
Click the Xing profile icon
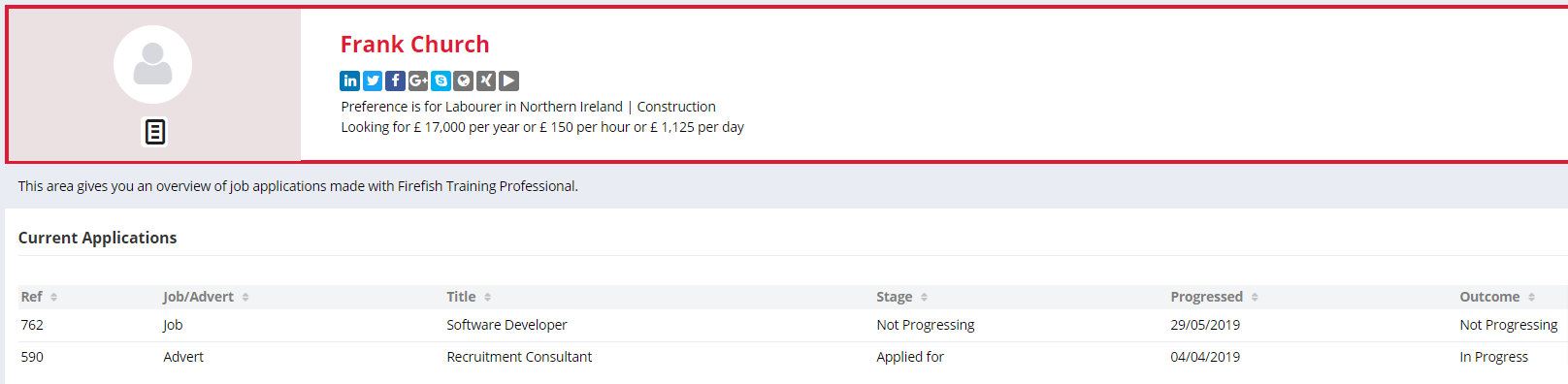point(486,80)
